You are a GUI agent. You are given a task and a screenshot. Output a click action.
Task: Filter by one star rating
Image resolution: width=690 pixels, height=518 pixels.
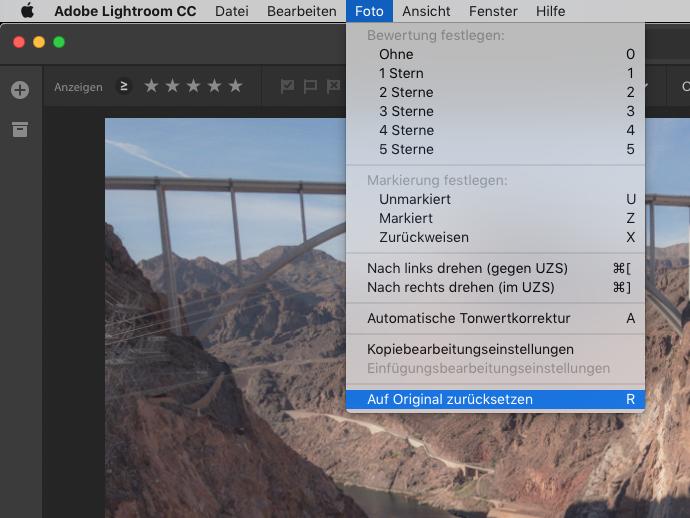click(151, 86)
